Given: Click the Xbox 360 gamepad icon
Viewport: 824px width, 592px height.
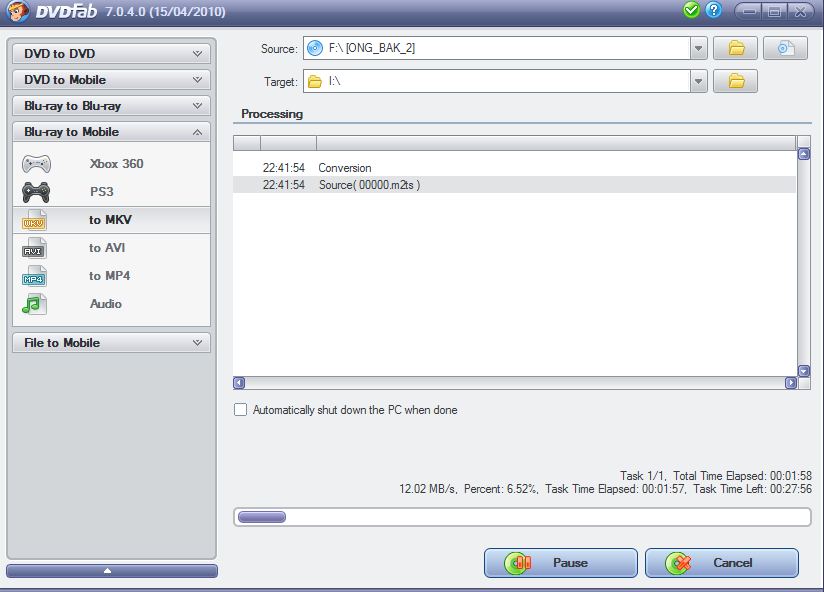Looking at the screenshot, I should point(36,164).
